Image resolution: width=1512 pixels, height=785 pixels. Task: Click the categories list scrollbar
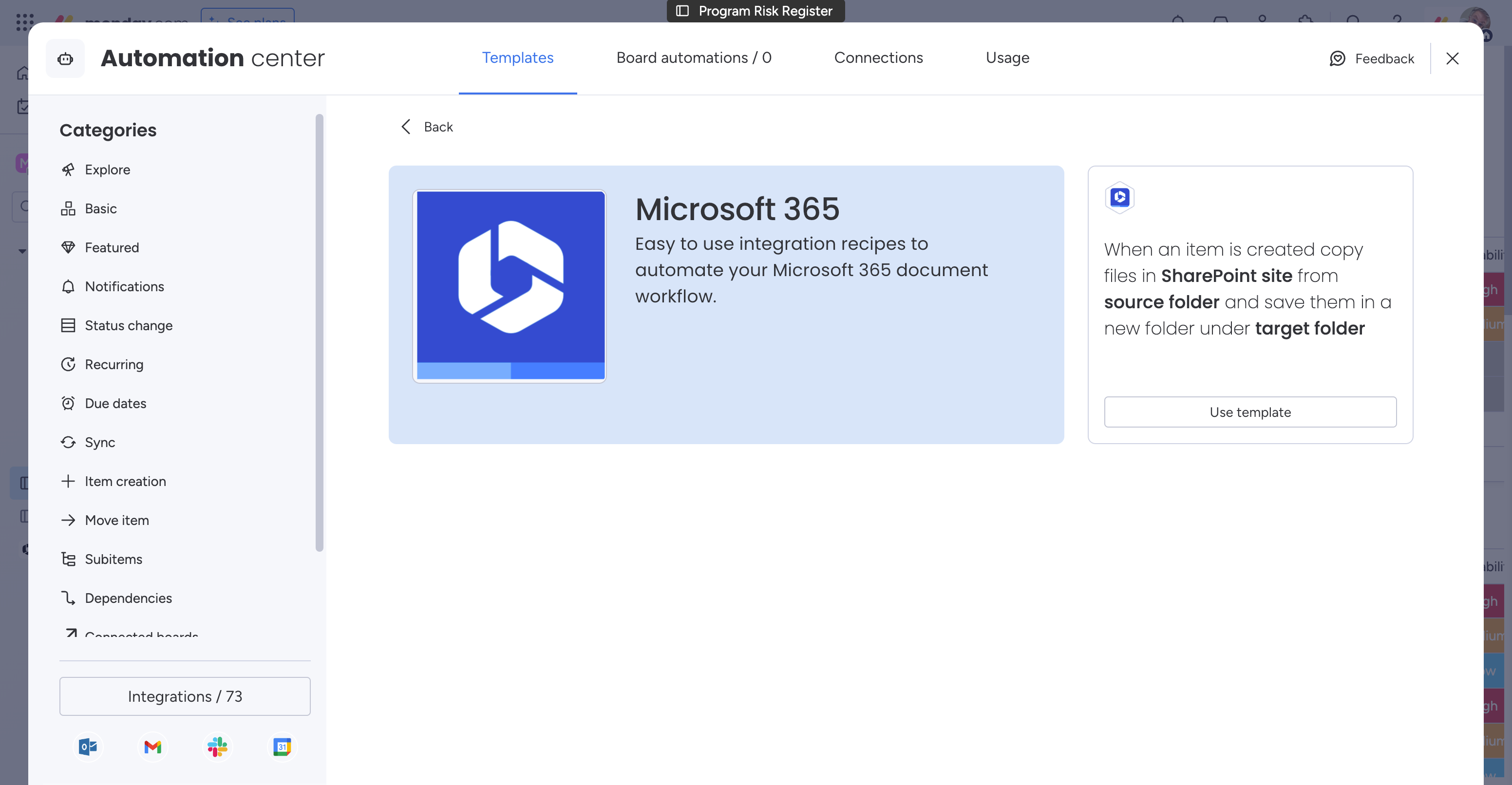[320, 333]
